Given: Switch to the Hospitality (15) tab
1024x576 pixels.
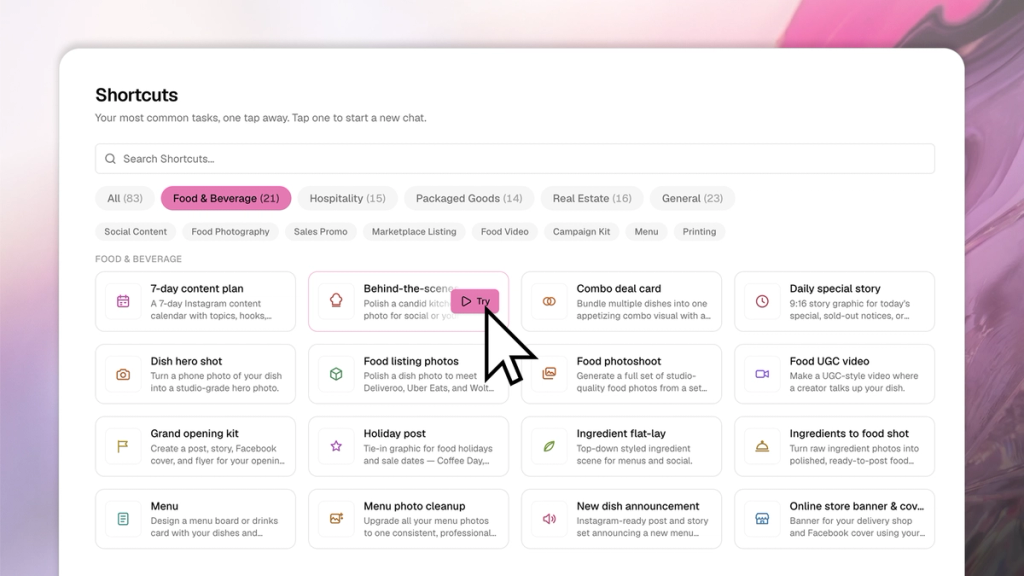Looking at the screenshot, I should [347, 198].
